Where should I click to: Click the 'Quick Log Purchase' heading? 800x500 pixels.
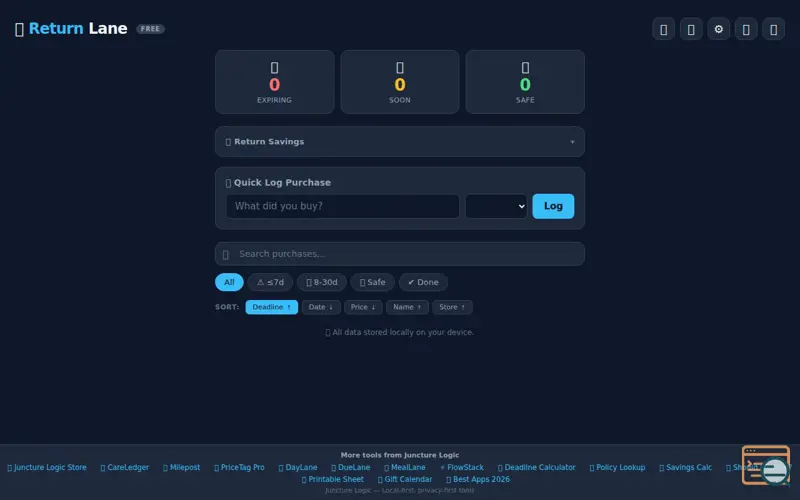(x=278, y=183)
